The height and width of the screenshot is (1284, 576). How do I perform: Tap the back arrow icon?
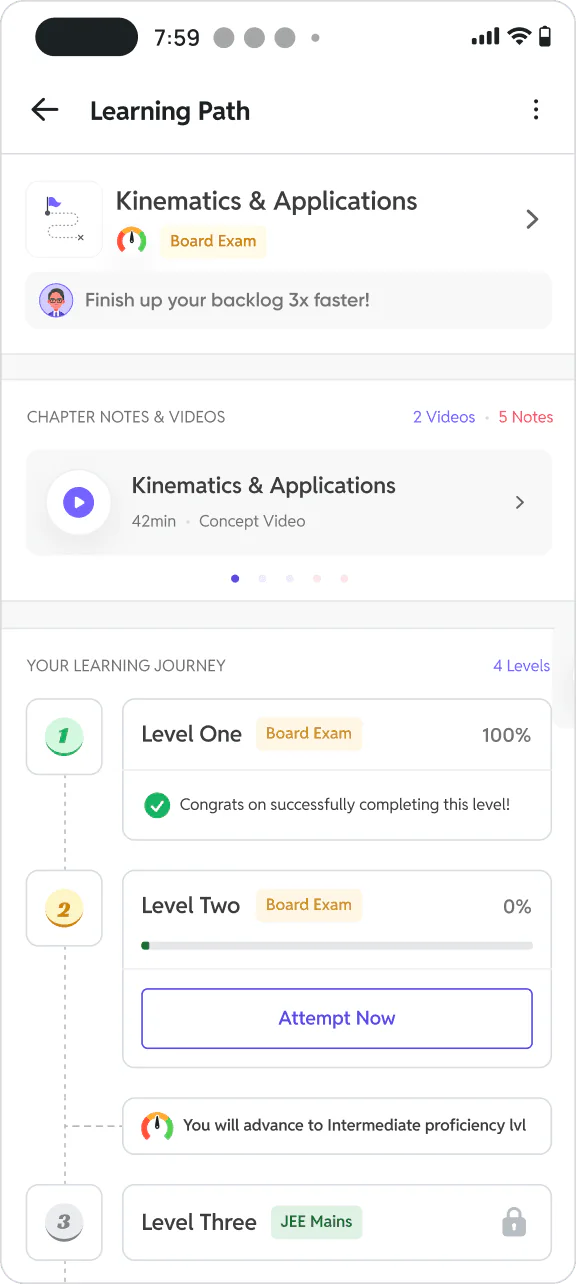point(45,110)
